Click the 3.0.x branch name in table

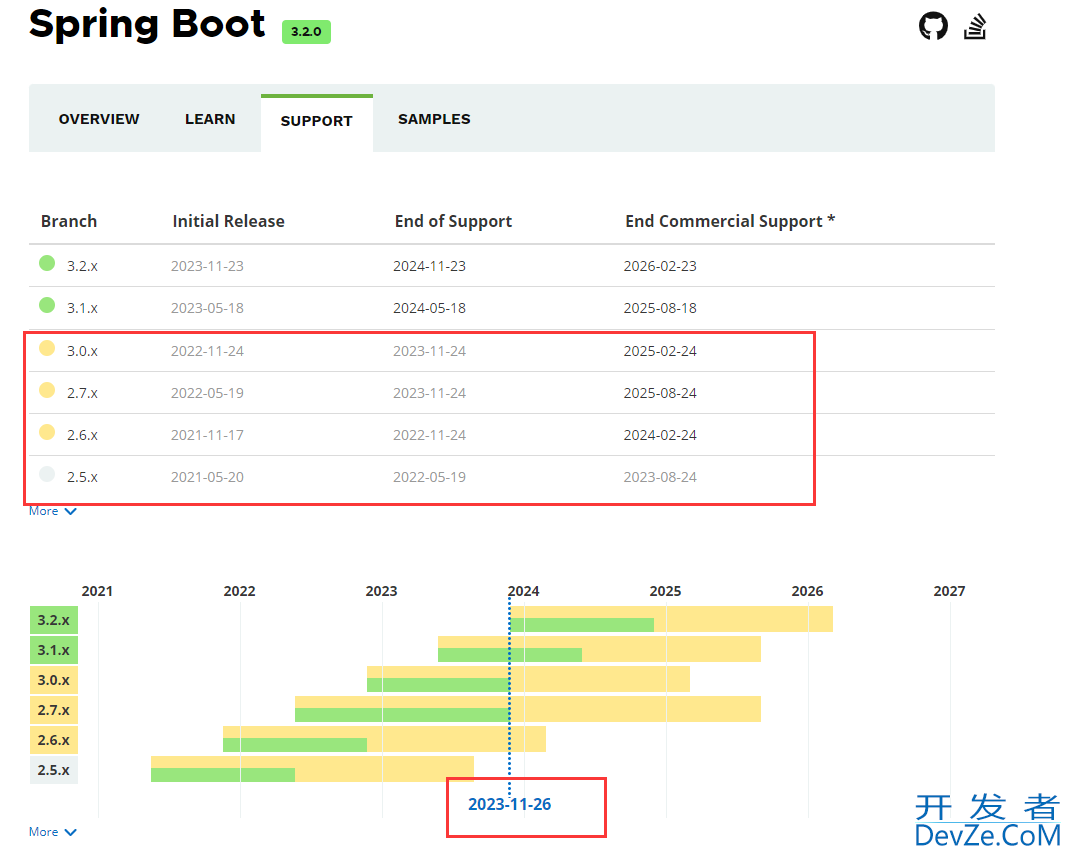pos(82,352)
